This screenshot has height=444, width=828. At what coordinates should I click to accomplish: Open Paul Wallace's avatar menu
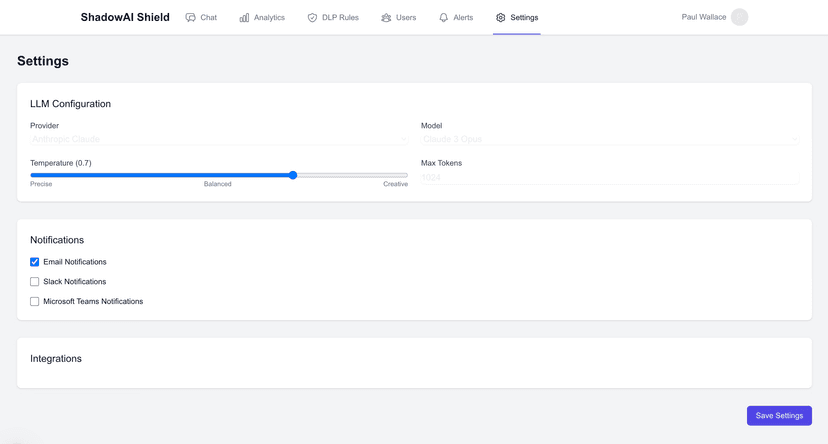739,17
